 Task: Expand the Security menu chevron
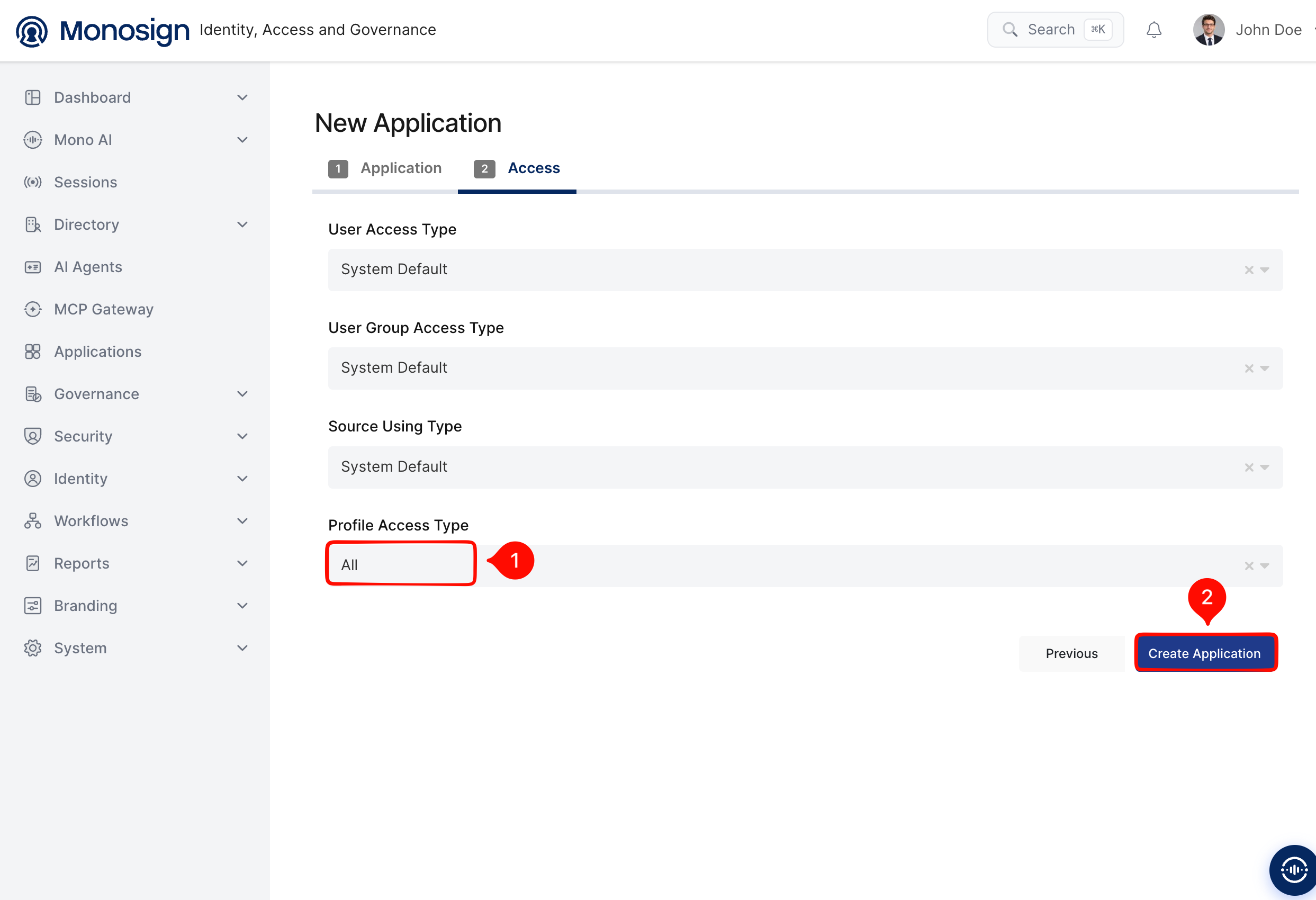click(242, 436)
